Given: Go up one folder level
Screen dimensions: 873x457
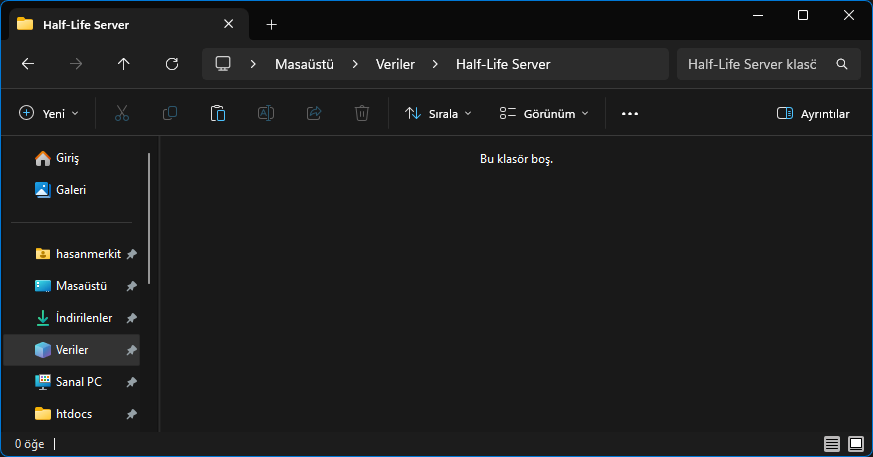Looking at the screenshot, I should coord(124,64).
